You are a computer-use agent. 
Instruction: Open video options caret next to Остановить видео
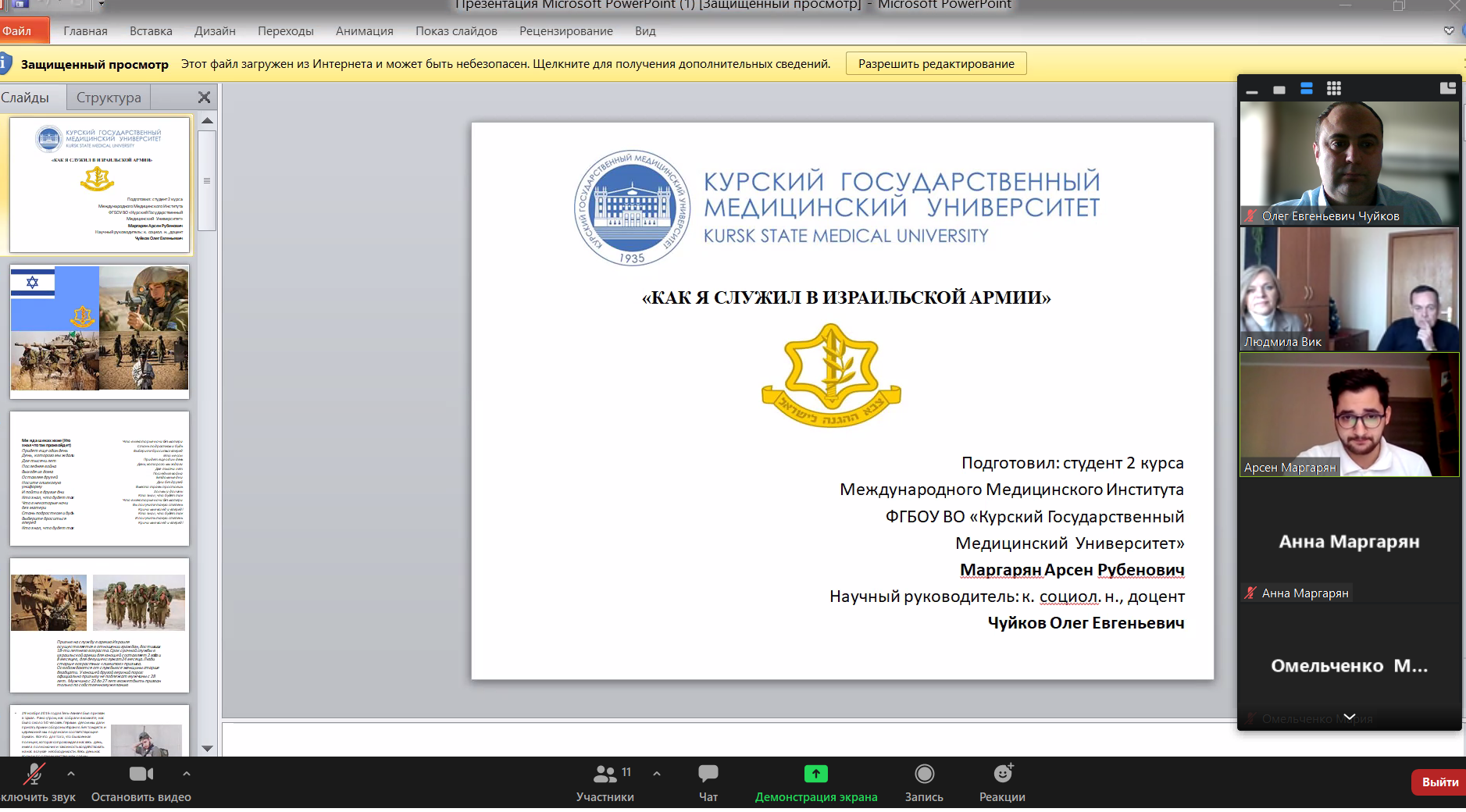tap(186, 774)
